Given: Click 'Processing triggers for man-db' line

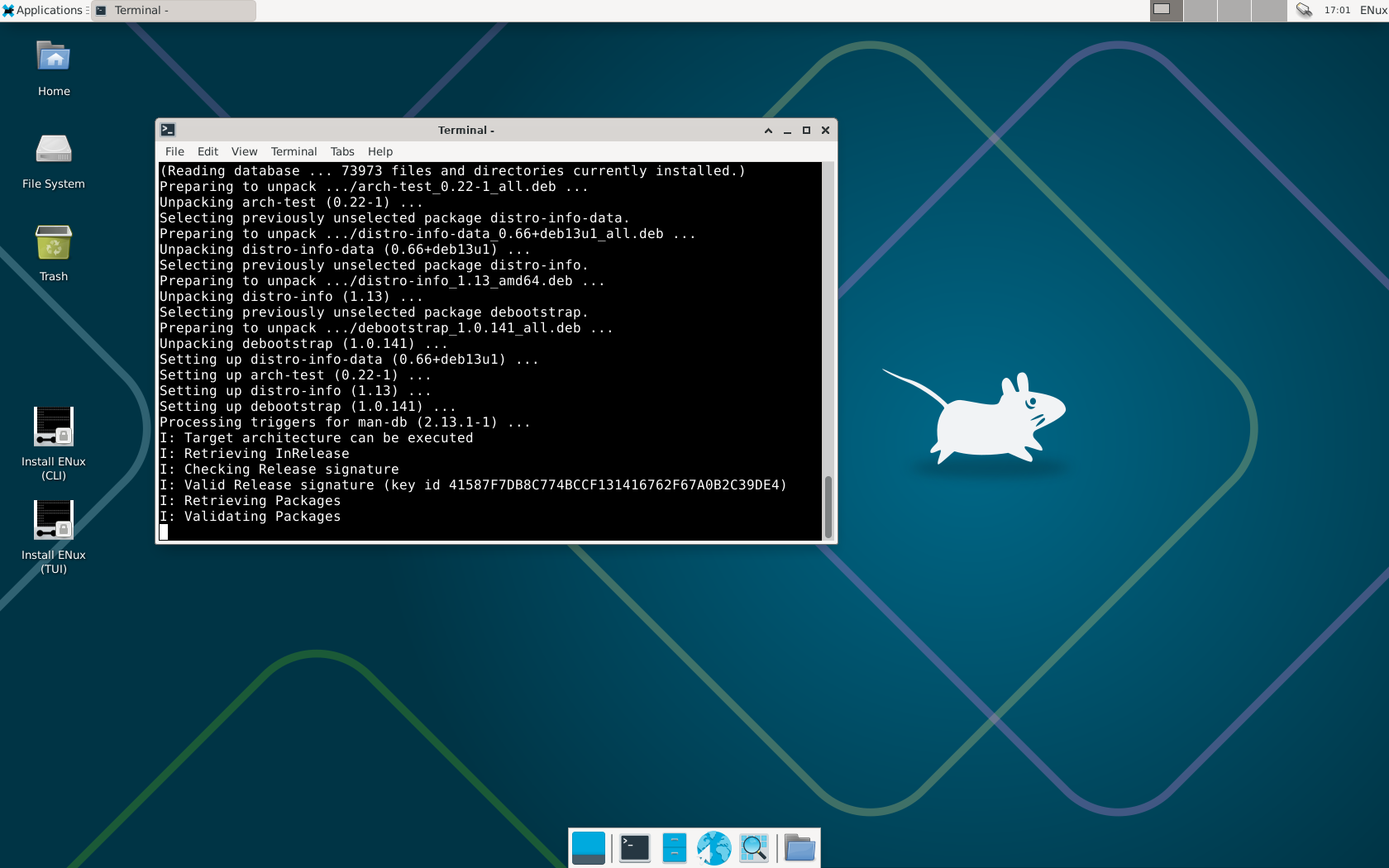Looking at the screenshot, I should [345, 422].
